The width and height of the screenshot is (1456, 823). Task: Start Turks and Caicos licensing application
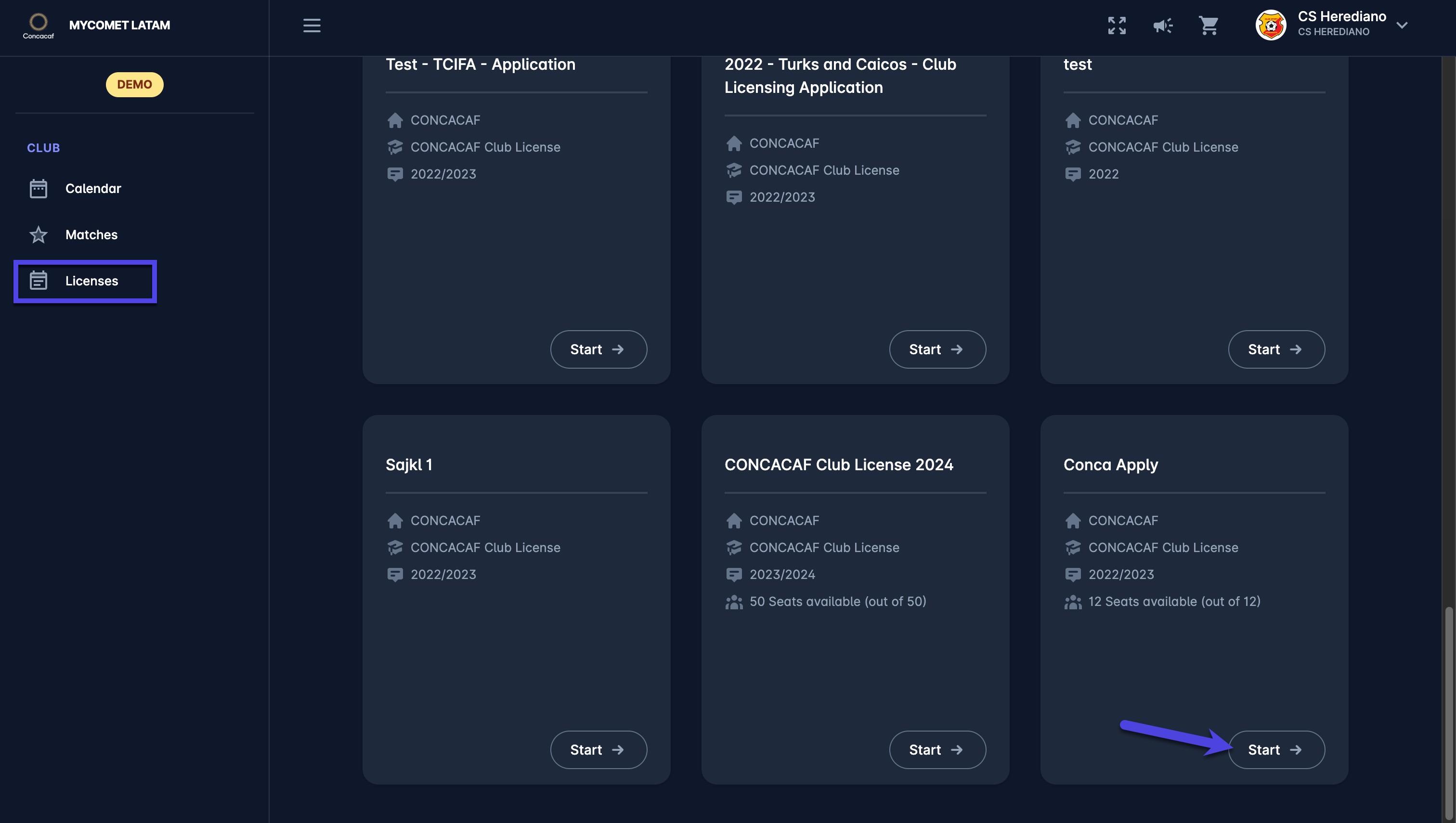pyautogui.click(x=937, y=349)
